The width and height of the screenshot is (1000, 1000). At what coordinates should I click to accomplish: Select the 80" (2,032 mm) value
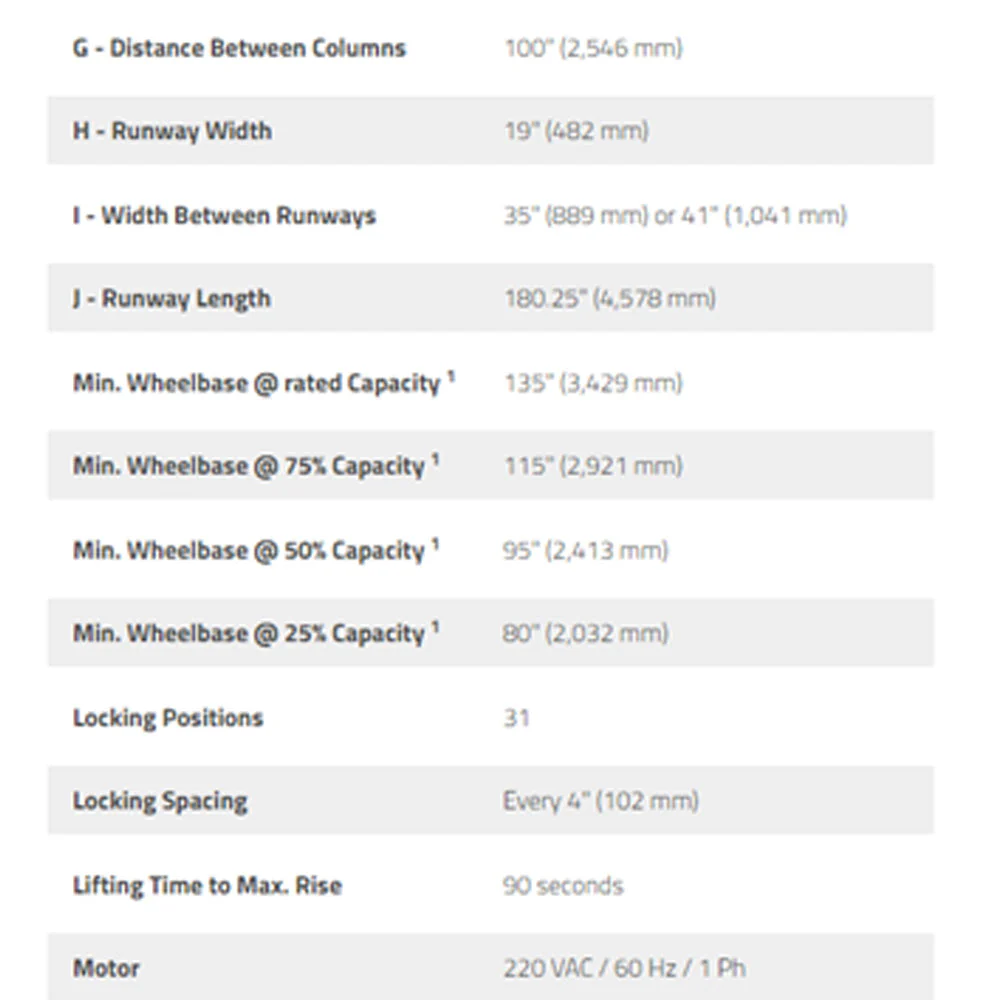[x=585, y=633]
